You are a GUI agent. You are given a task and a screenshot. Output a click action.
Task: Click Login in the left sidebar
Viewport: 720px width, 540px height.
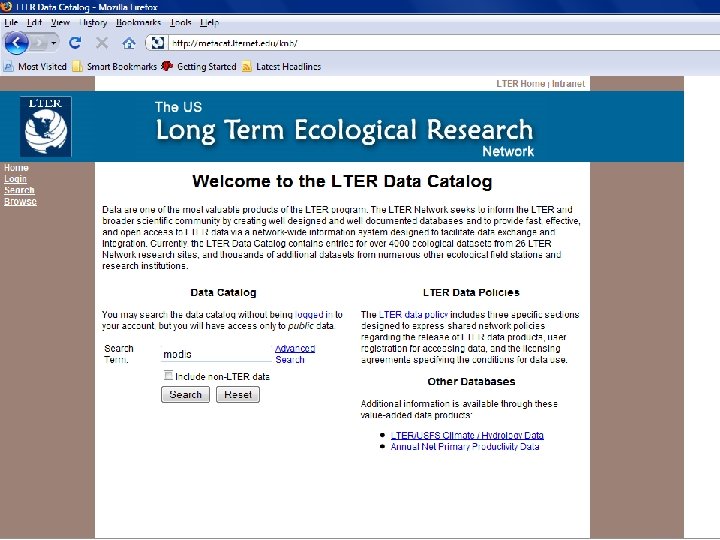click(15, 179)
